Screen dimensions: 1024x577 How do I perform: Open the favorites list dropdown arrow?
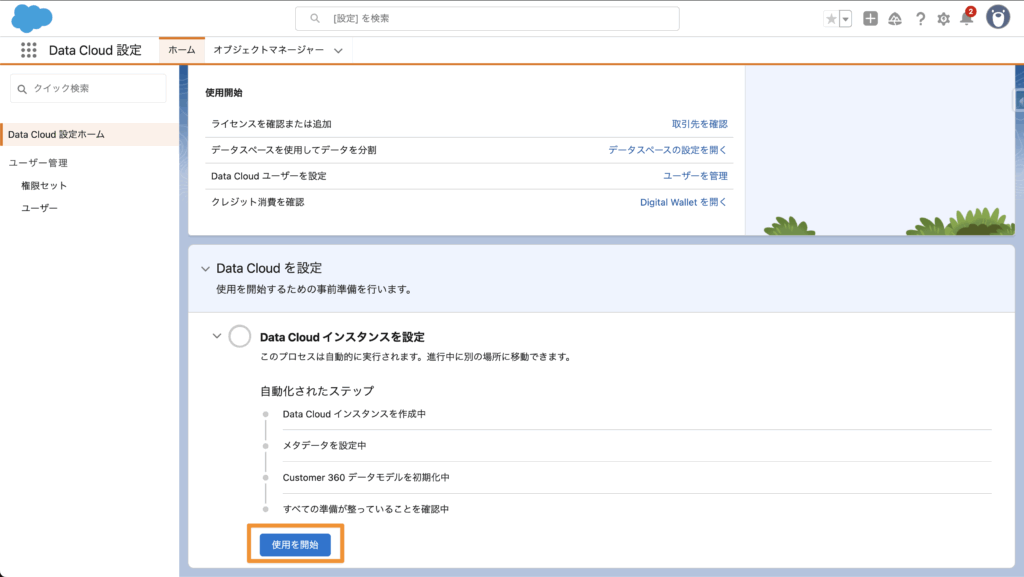pyautogui.click(x=846, y=19)
